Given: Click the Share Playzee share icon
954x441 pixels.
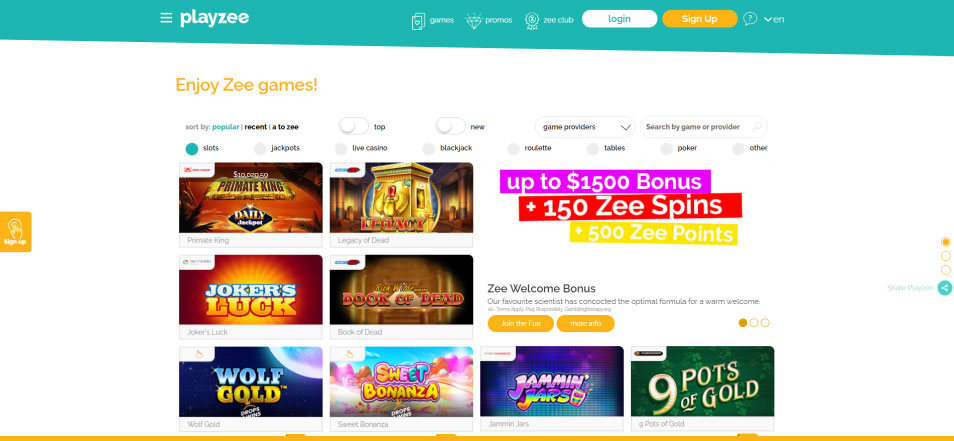Looking at the screenshot, I should coord(945,288).
